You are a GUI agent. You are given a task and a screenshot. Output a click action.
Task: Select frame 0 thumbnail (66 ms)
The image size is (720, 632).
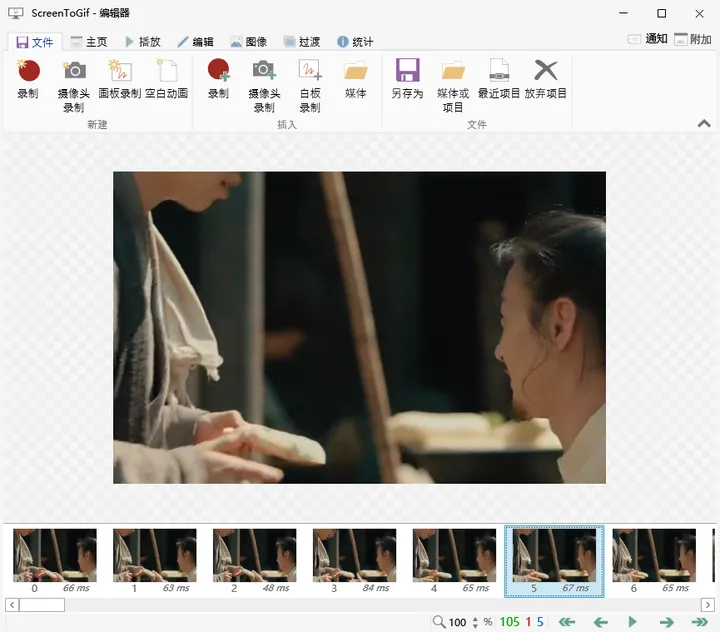(55, 561)
